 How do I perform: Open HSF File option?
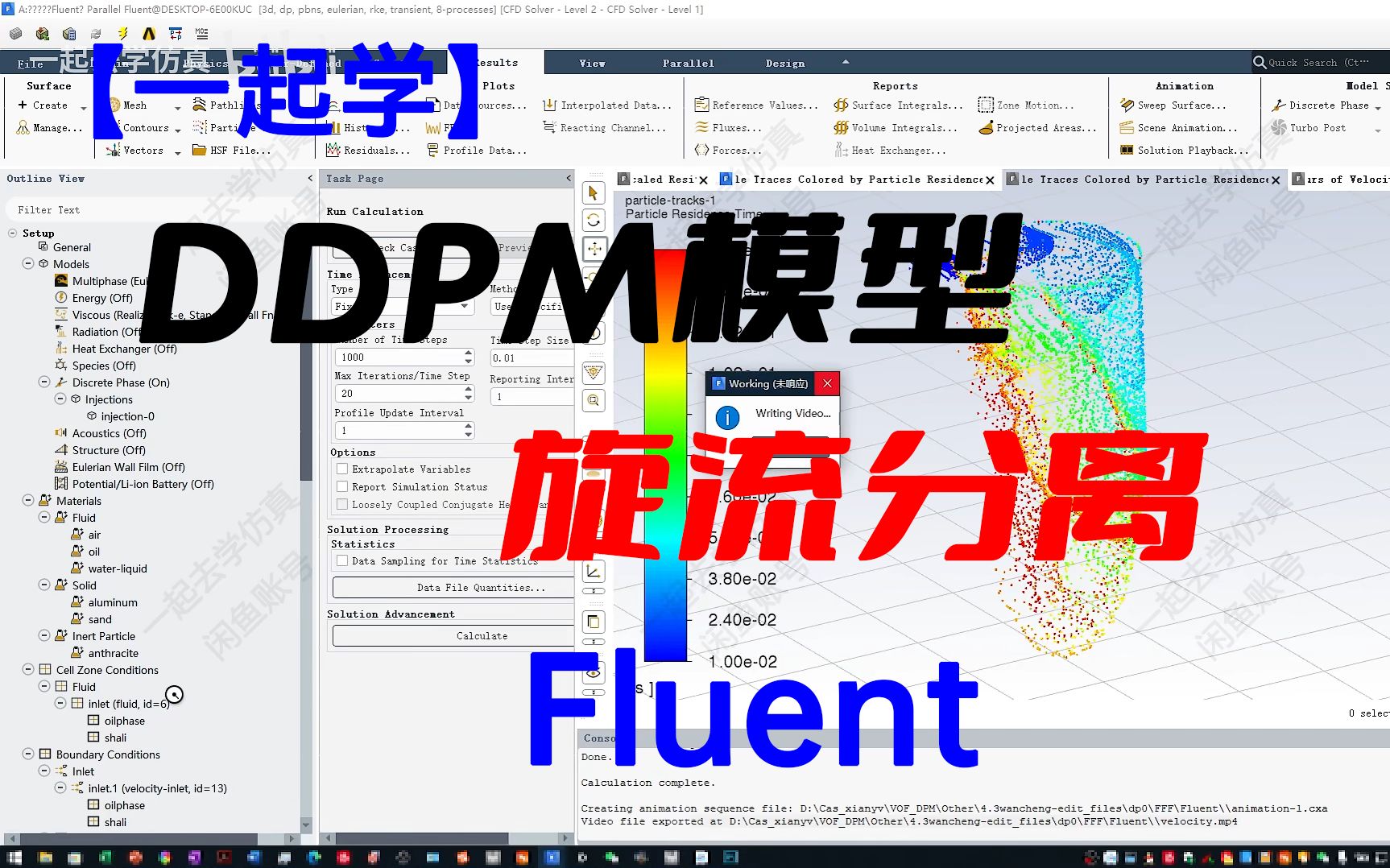[232, 151]
